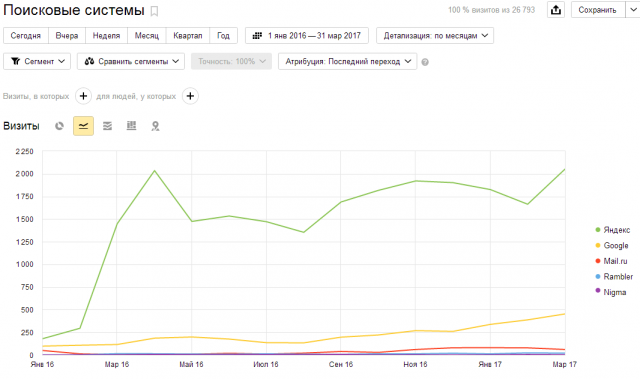Image resolution: width=640 pixels, height=379 pixels.
Task: Open the Сегмент dropdown
Action: [x=37, y=61]
